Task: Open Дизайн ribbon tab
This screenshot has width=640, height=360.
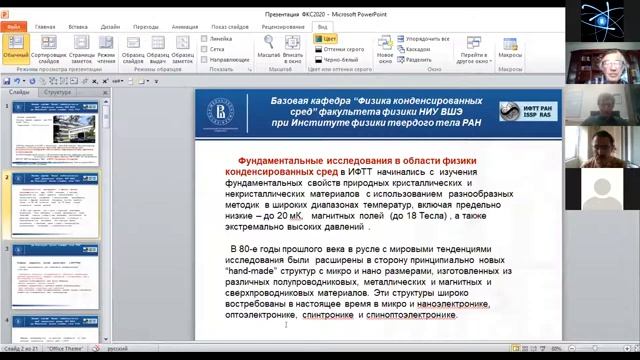Action: [x=110, y=27]
